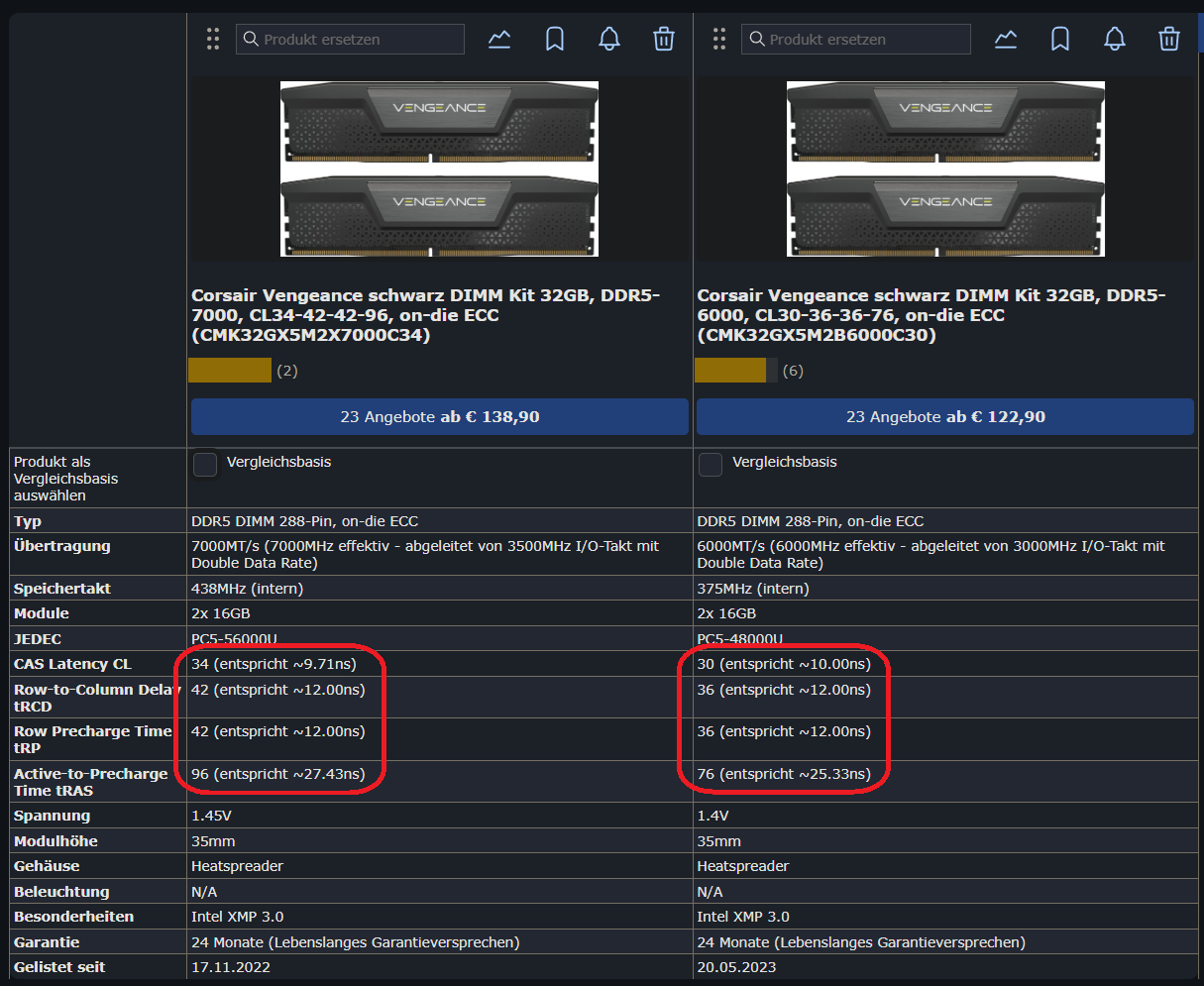1204x986 pixels.
Task: Delete DDR5-6000 kit from comparison with trash icon
Action: pos(1169,40)
